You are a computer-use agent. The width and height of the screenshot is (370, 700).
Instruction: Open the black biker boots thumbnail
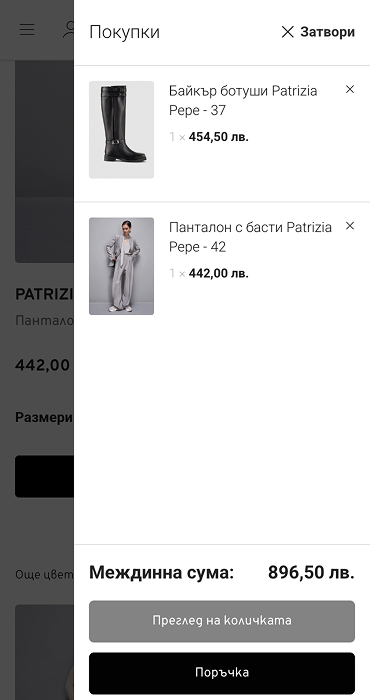pos(121,129)
